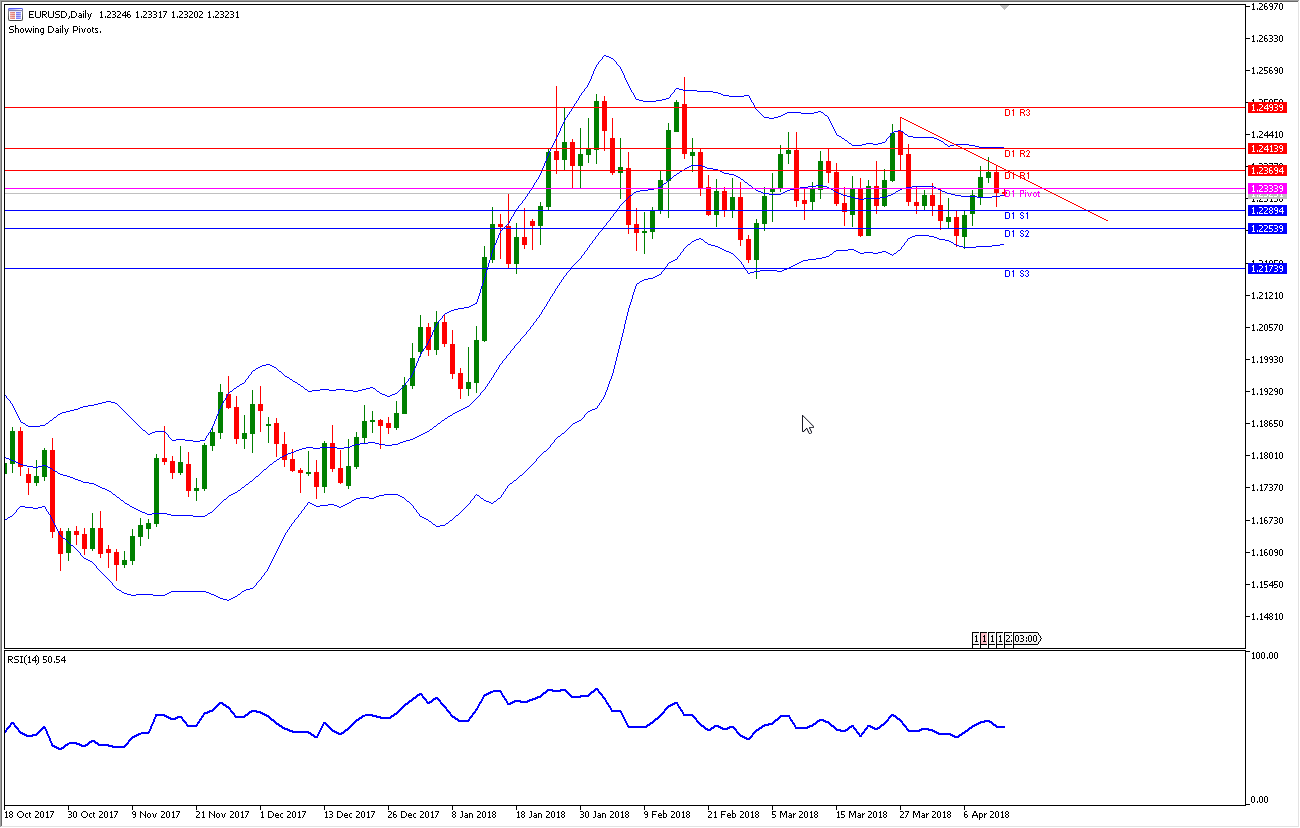Click the magenta 1.23339 pivot price tag

(x=1267, y=188)
